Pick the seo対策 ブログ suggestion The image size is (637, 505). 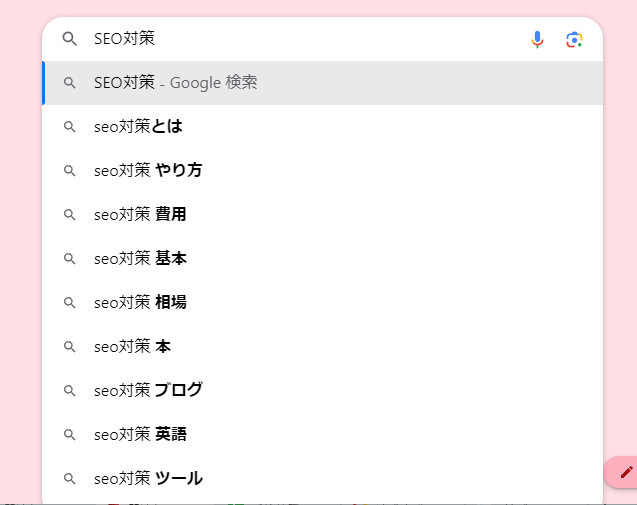(x=323, y=390)
